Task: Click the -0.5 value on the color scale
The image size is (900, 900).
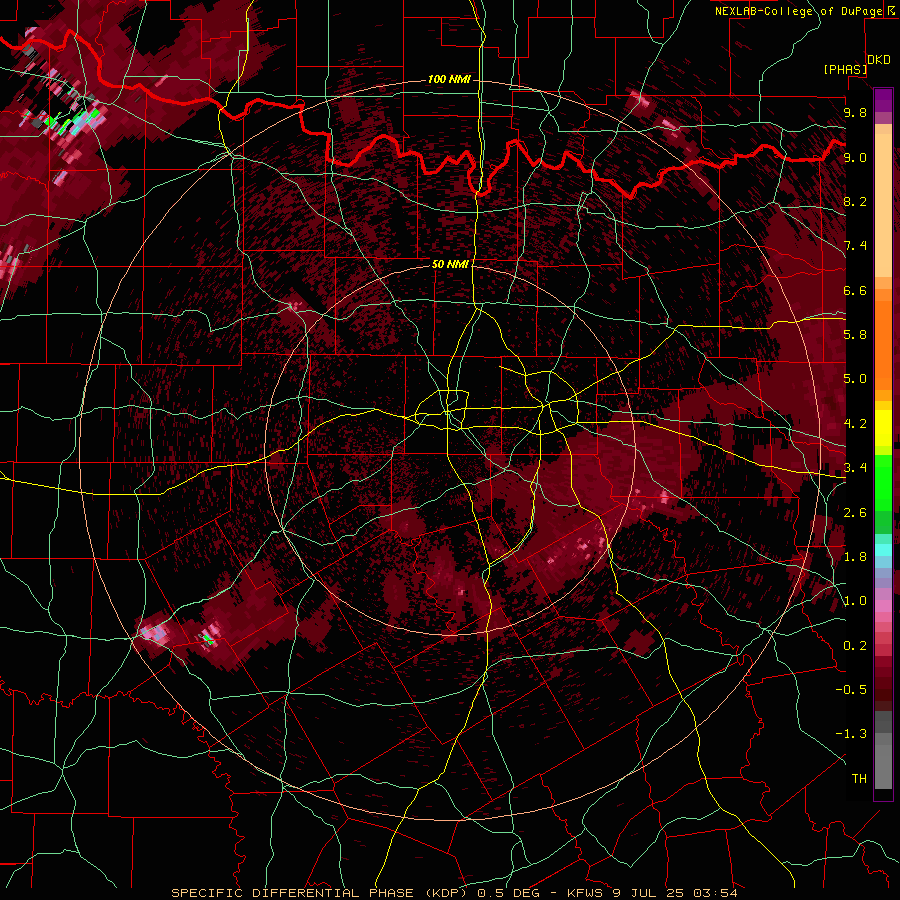Action: [851, 690]
